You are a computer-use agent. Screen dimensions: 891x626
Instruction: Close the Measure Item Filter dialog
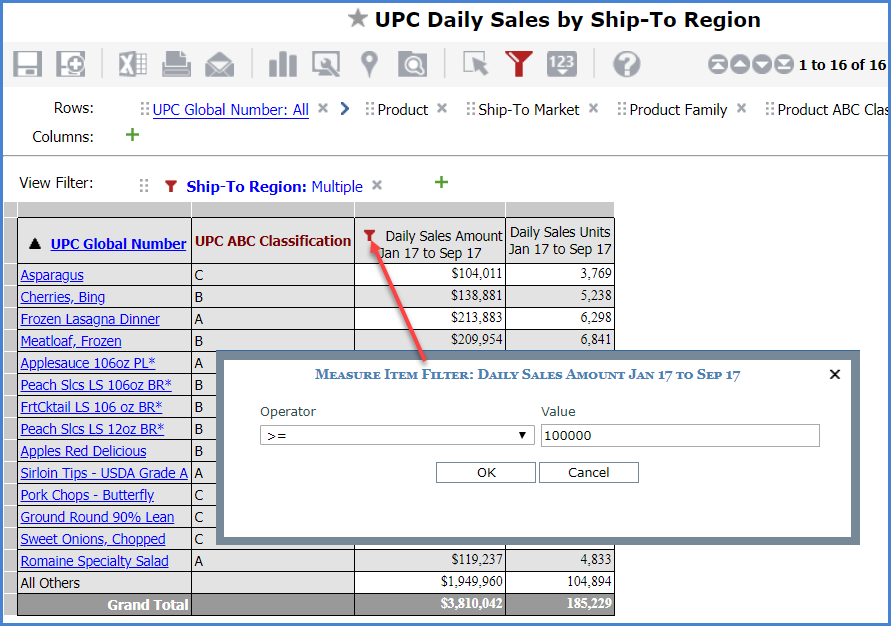(x=835, y=374)
